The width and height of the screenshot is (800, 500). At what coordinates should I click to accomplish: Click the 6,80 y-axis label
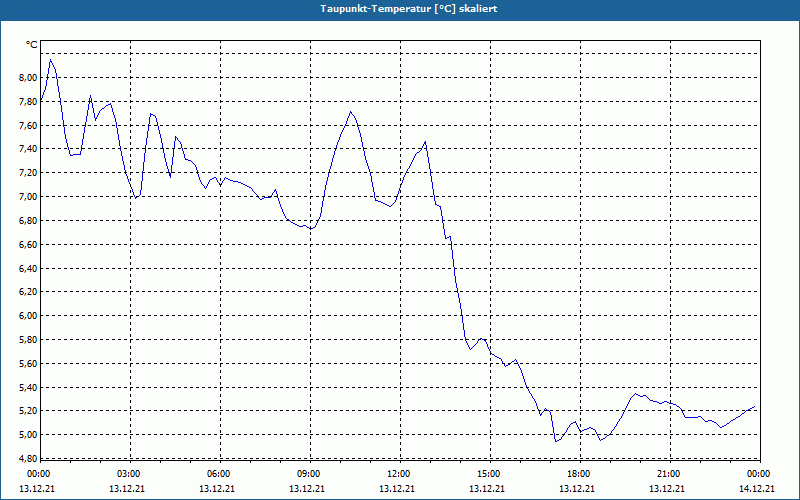point(29,220)
